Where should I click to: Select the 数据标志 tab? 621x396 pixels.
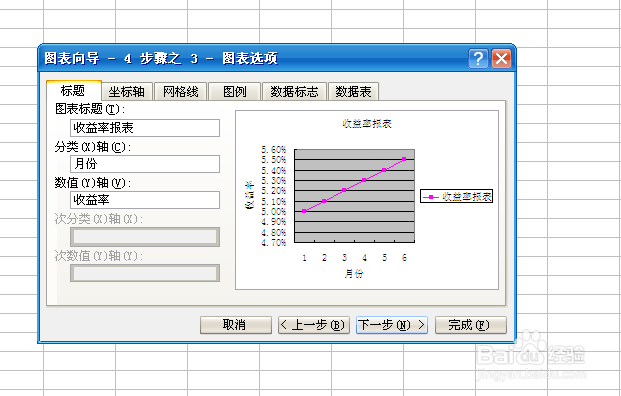coord(294,91)
